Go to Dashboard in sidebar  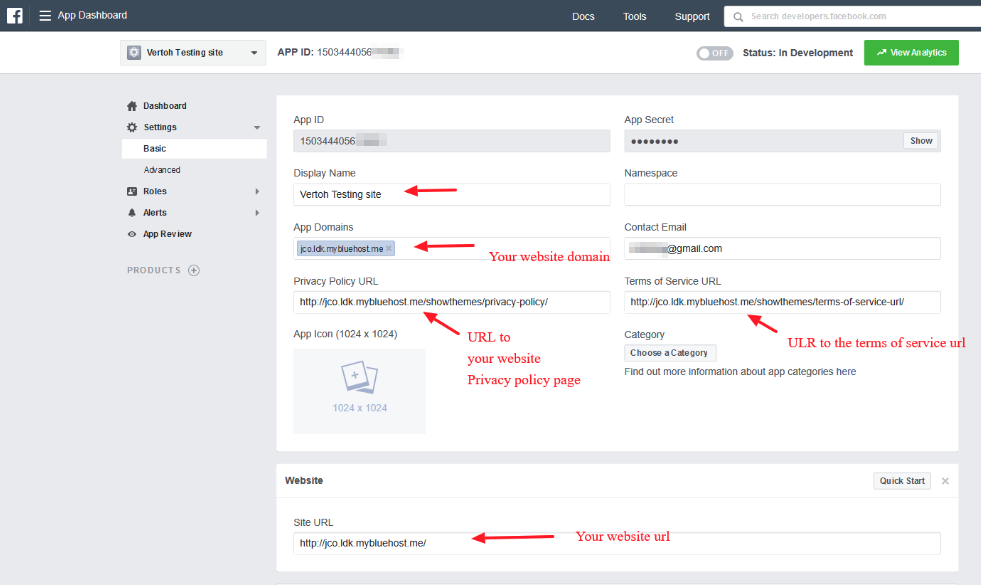click(x=165, y=106)
